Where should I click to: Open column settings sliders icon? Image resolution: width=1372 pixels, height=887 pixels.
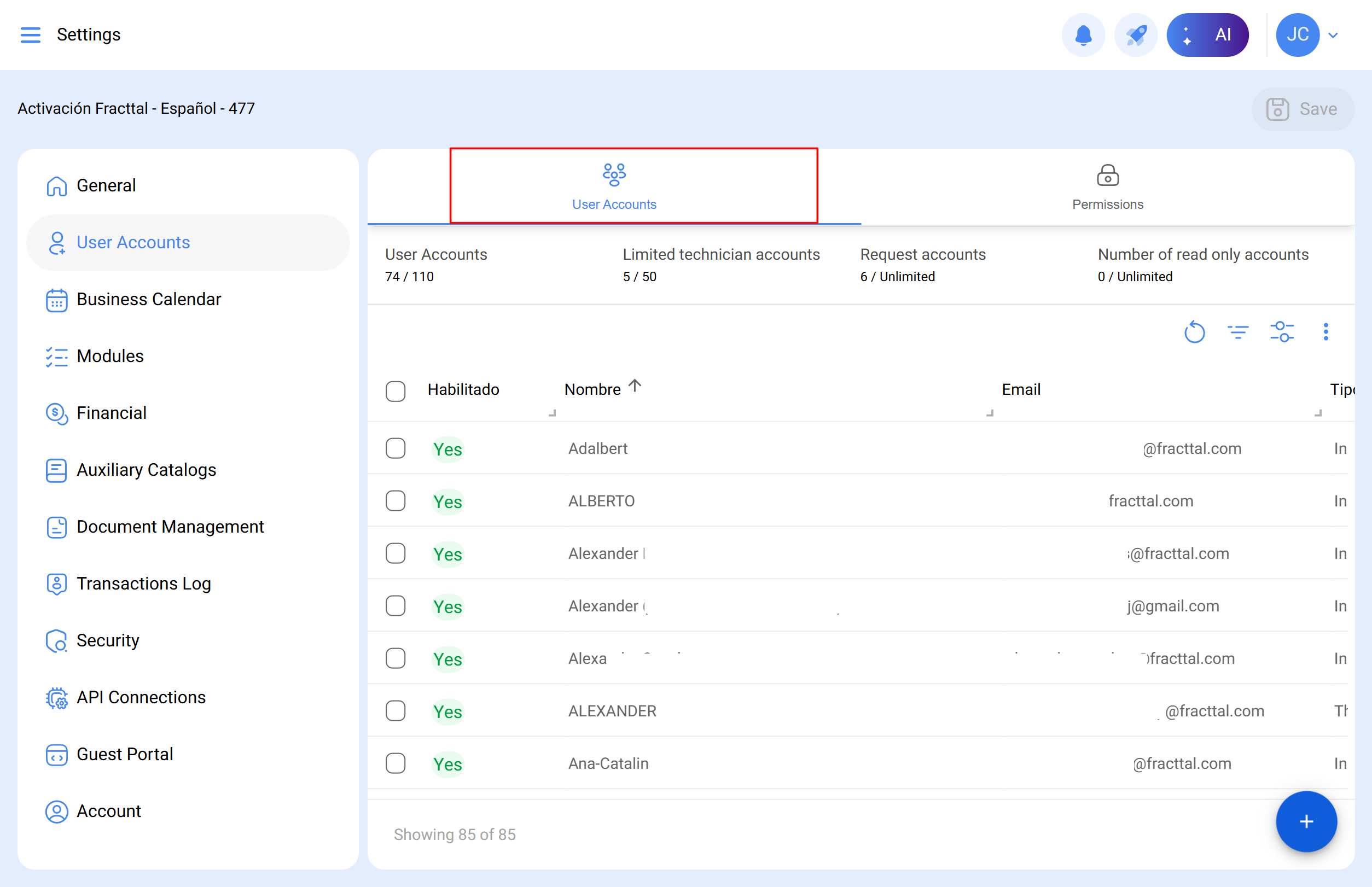(x=1282, y=332)
